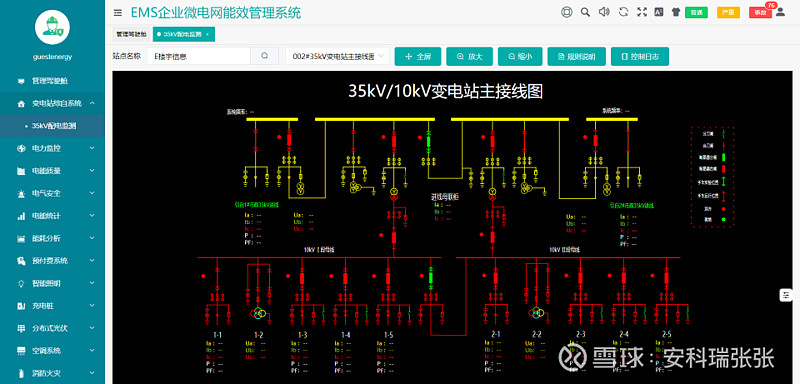This screenshot has width=800, height=384.
Task: Open language switch icon in header
Action: [x=659, y=12]
